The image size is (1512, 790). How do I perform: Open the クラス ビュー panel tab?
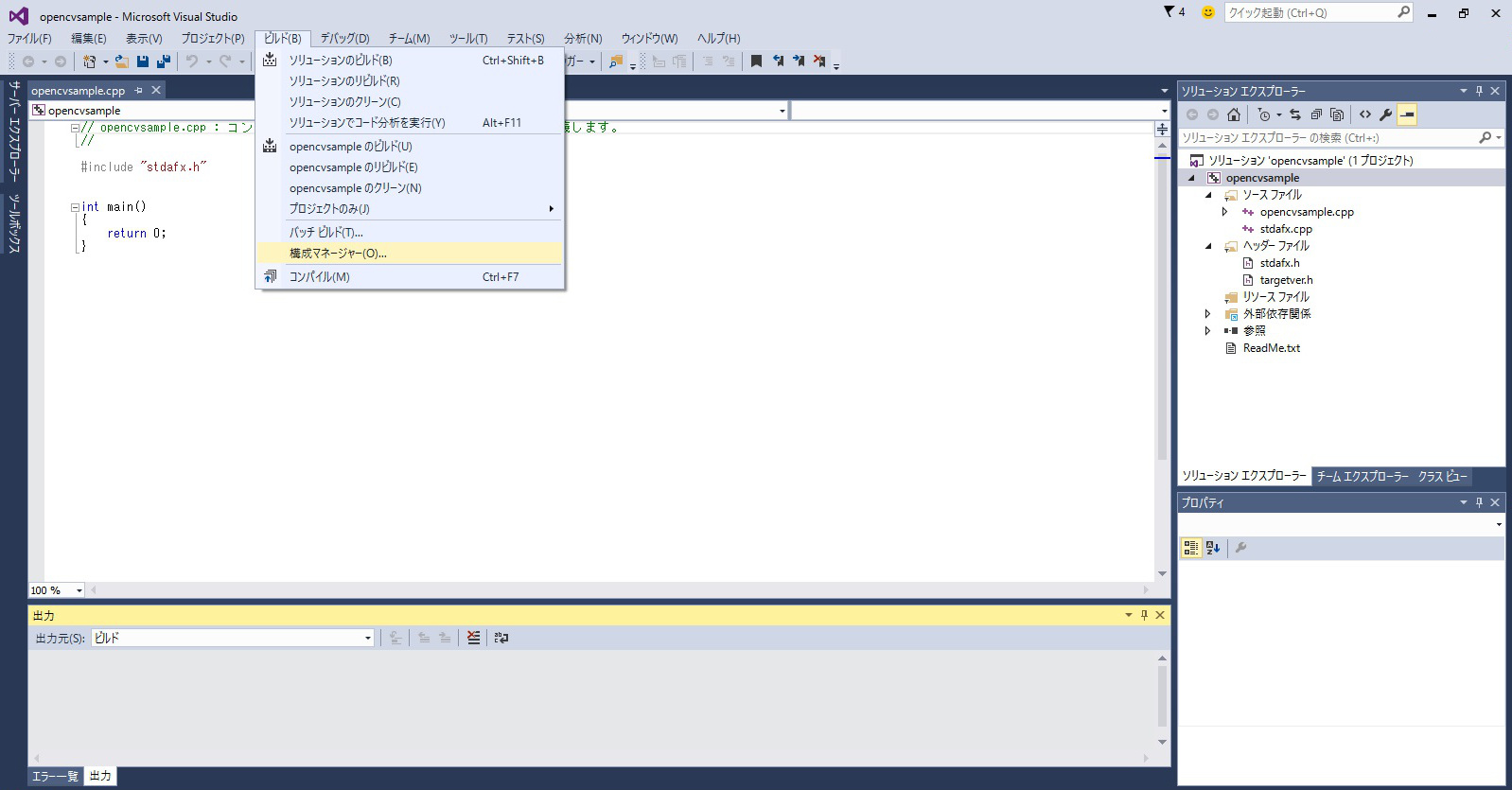(1442, 476)
